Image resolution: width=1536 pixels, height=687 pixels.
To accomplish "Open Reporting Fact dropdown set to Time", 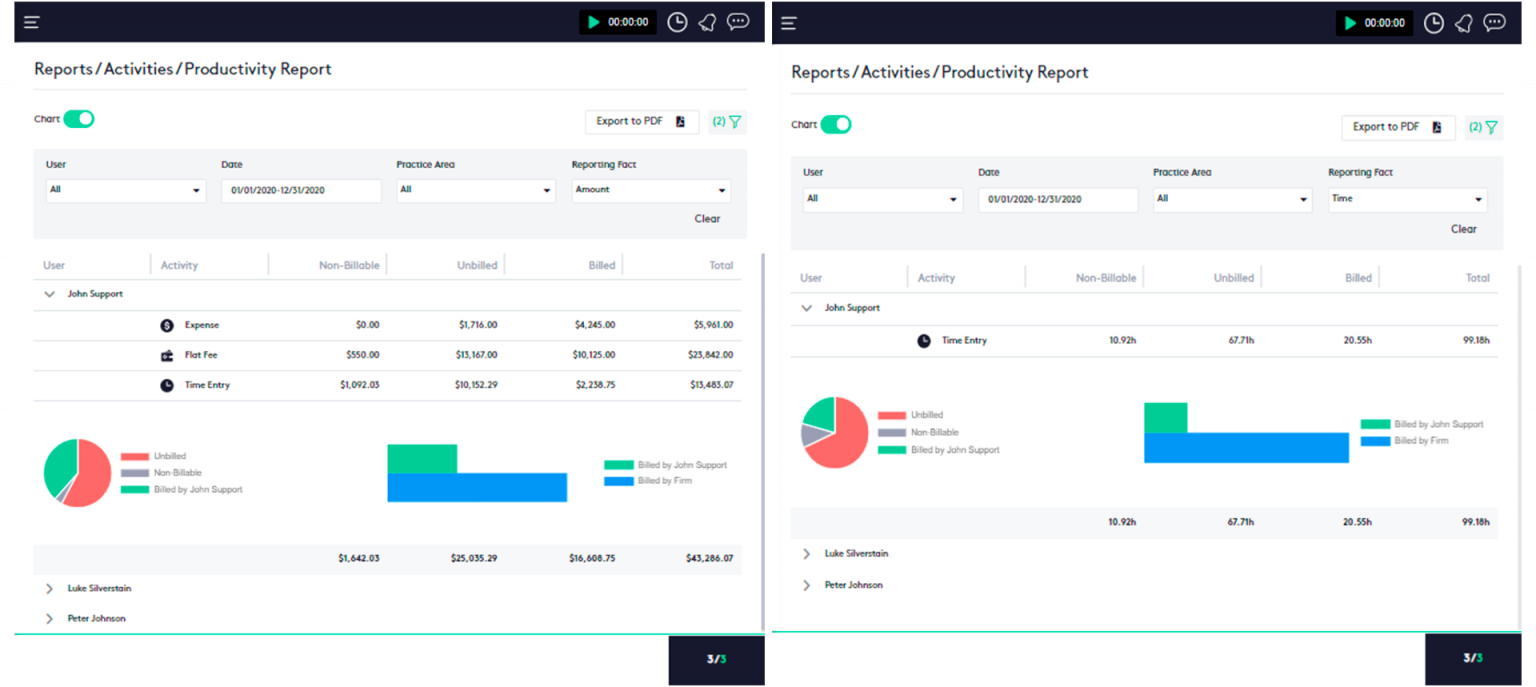I will coord(1408,199).
